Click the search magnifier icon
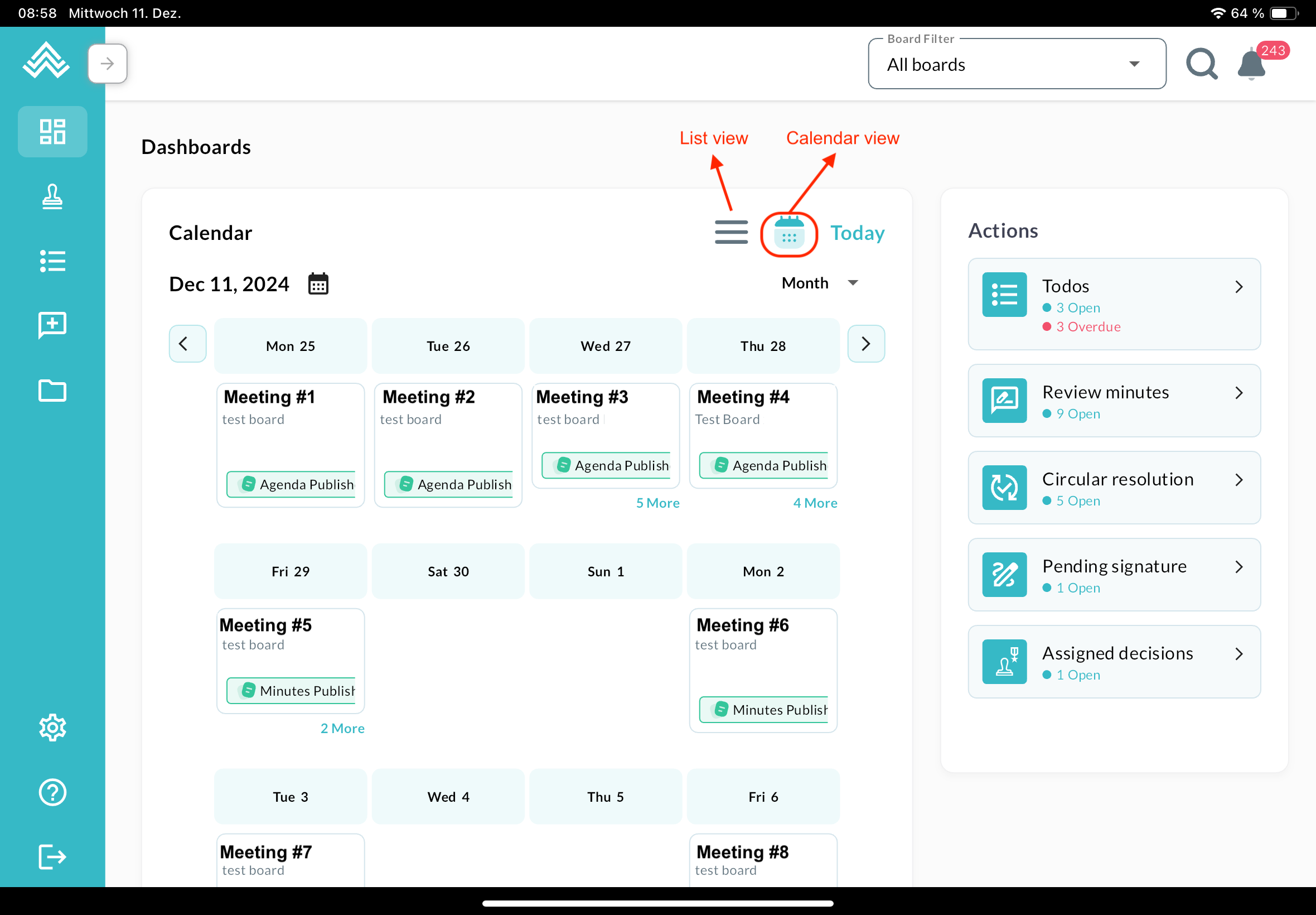1316x915 pixels. point(1202,64)
